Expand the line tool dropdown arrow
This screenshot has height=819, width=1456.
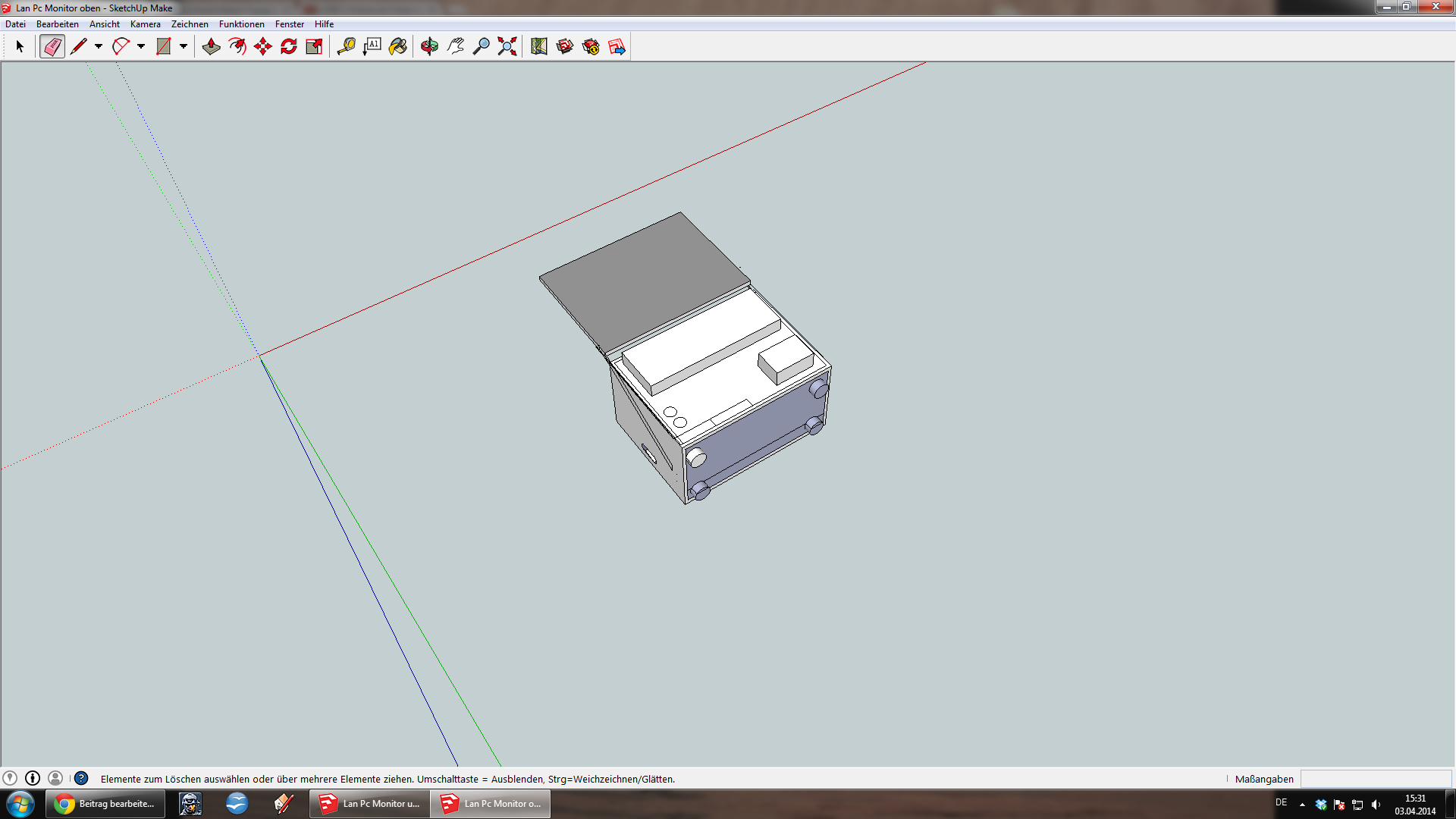pyautogui.click(x=99, y=47)
